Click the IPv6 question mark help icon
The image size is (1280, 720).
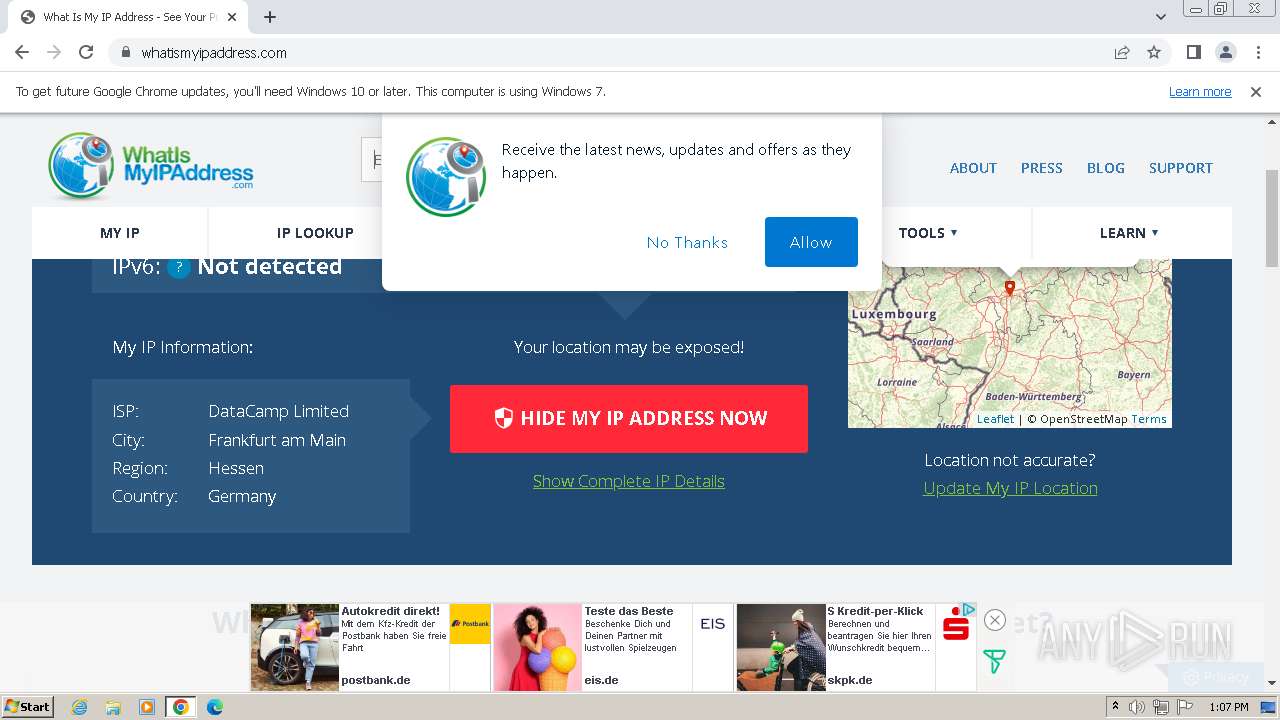pyautogui.click(x=179, y=267)
